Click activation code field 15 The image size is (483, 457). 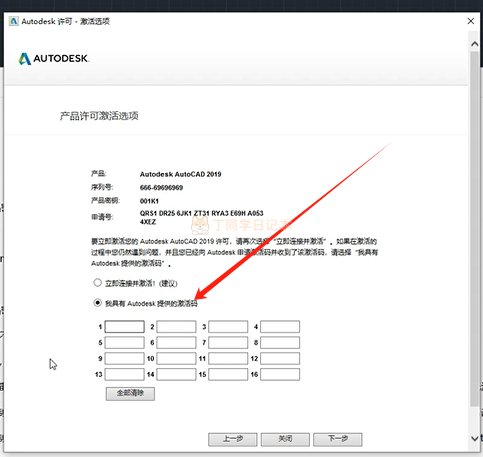[x=228, y=374]
